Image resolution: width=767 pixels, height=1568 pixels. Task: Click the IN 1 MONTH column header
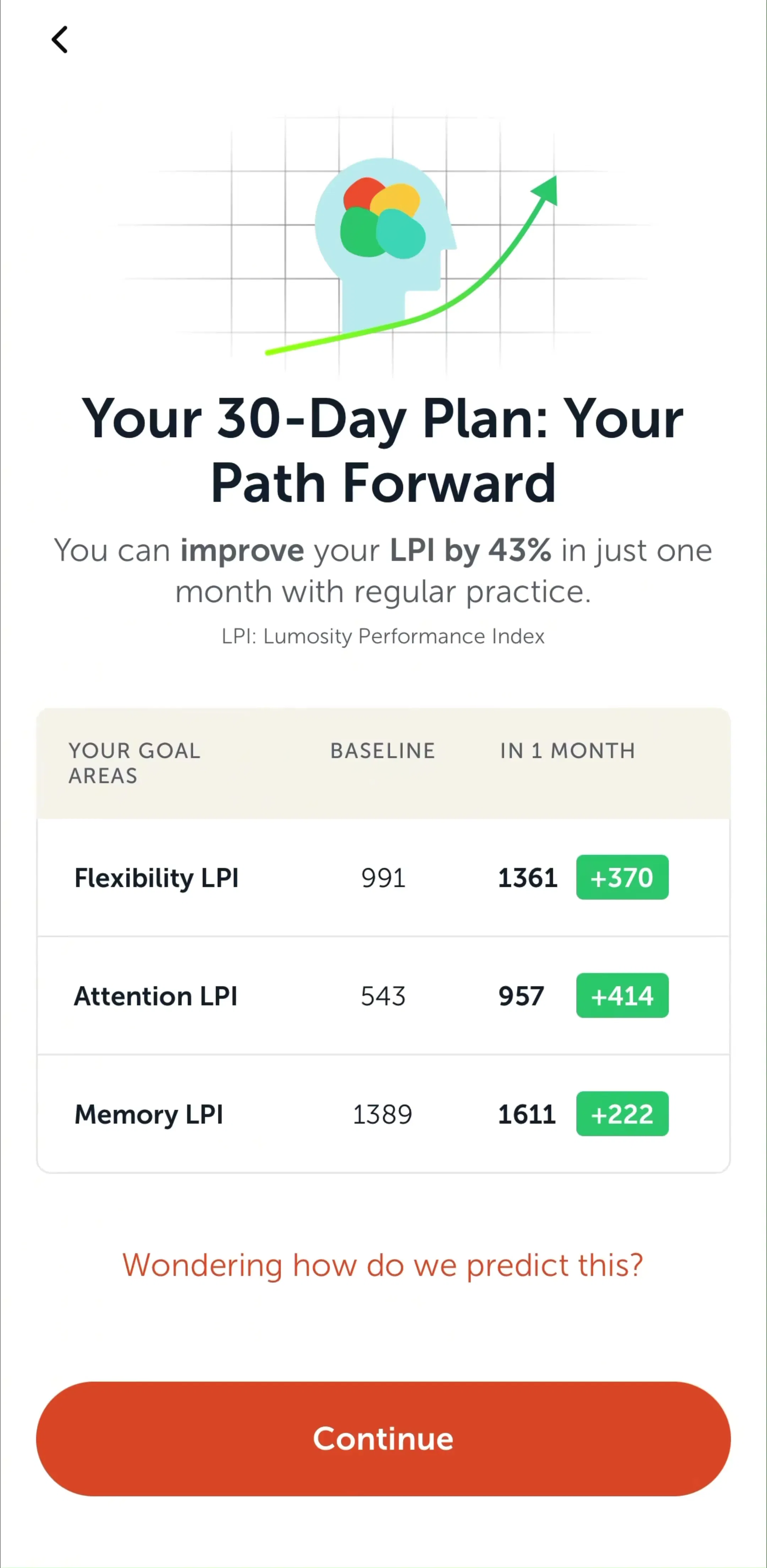[567, 750]
